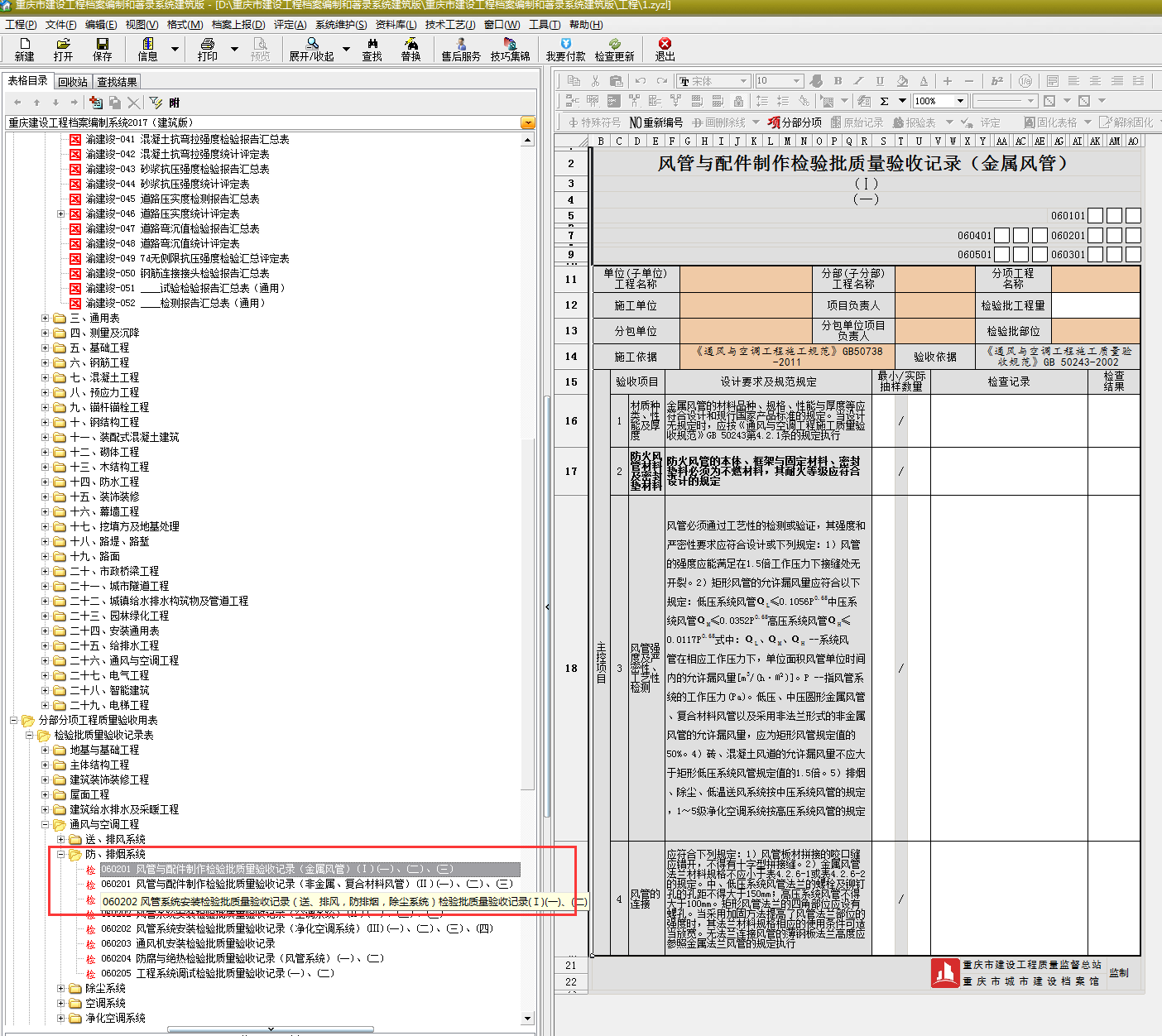Select tree item 060203 通风机安装检验批质量验收记录

click(188, 943)
